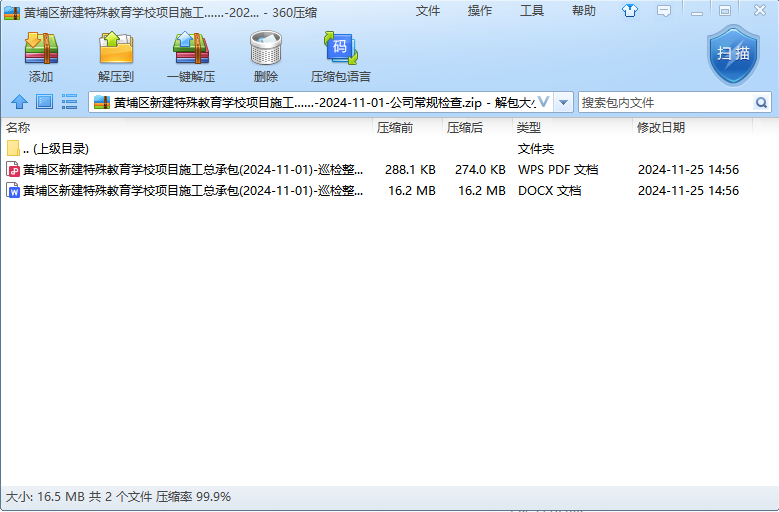Go up one level with the arrow icon
This screenshot has height=512, width=779.
(x=19, y=102)
